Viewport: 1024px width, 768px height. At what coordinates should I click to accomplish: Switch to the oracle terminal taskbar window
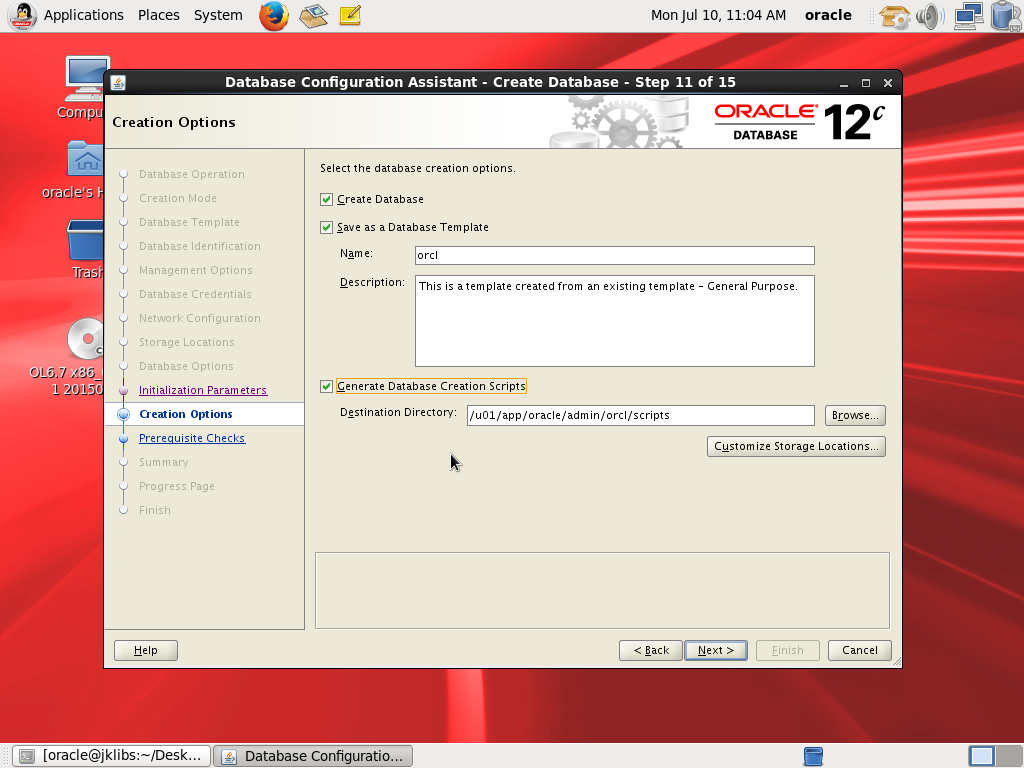(113, 756)
